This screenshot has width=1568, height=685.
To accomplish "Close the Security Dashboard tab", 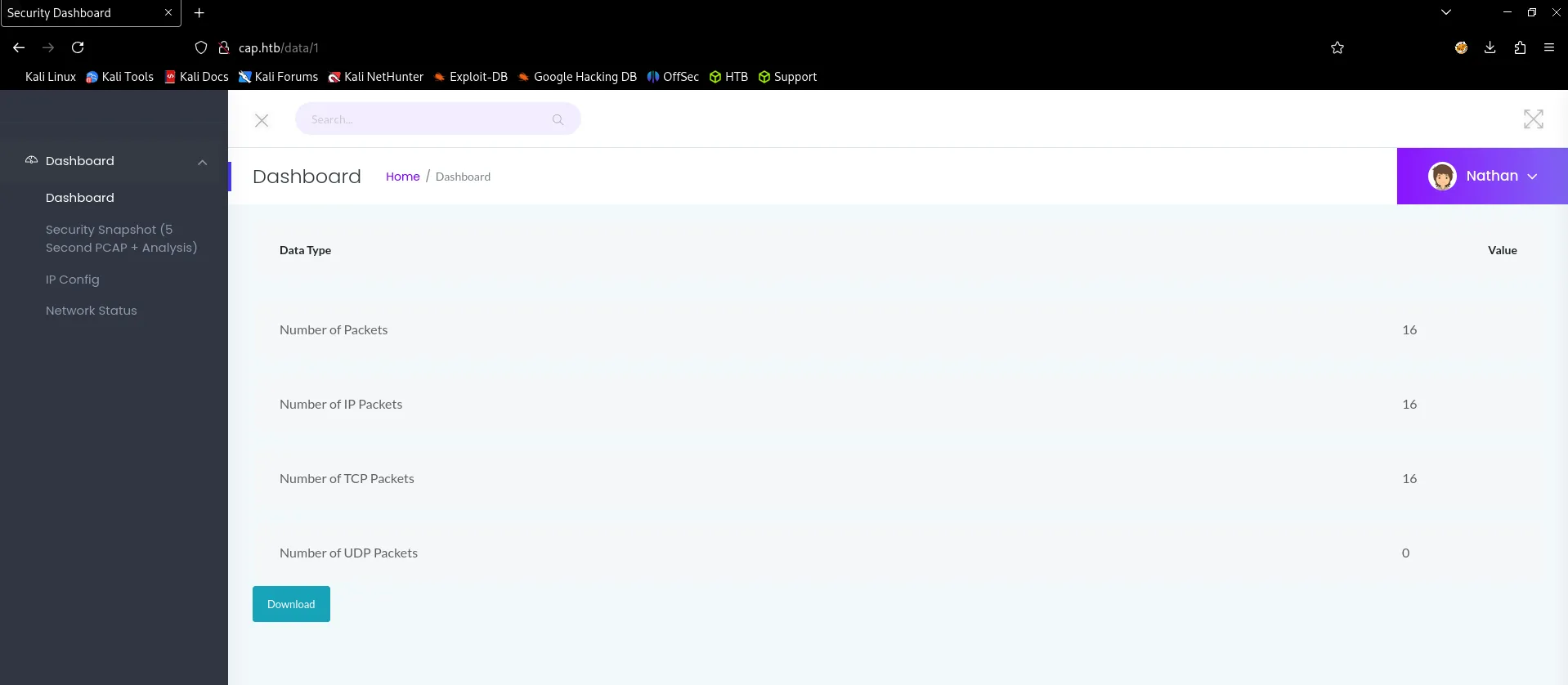I will coord(168,12).
